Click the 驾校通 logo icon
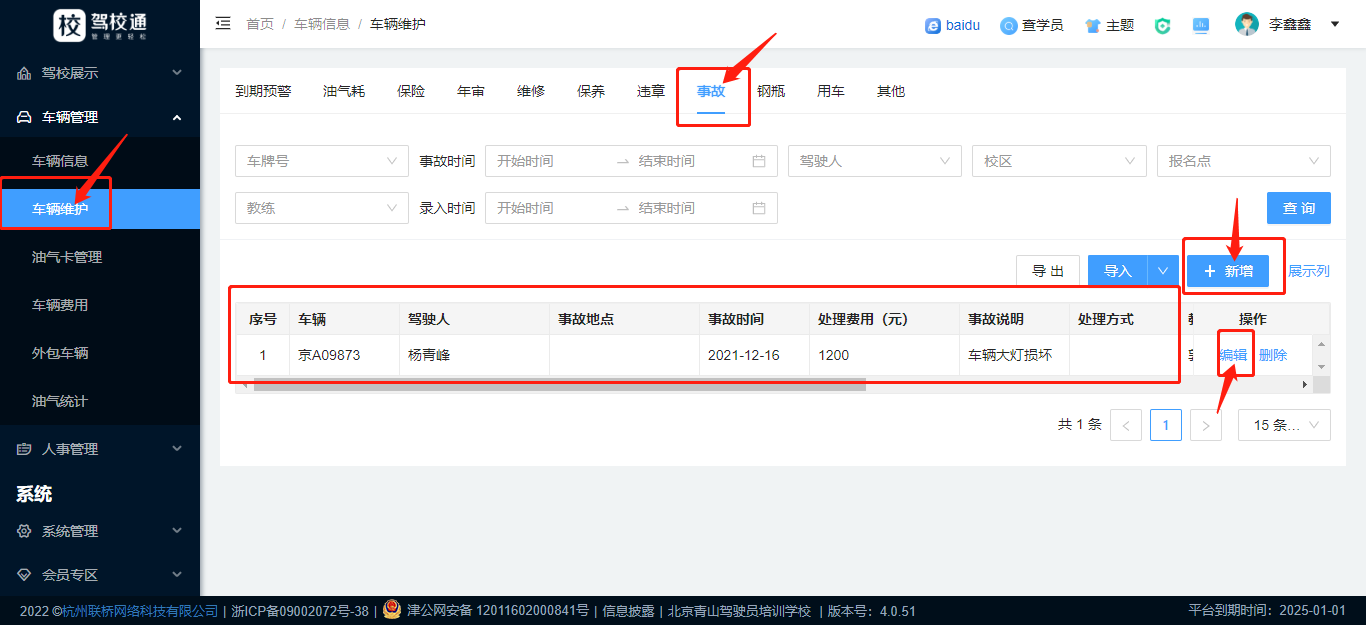Viewport: 1366px width, 625px height. pyautogui.click(x=69, y=24)
